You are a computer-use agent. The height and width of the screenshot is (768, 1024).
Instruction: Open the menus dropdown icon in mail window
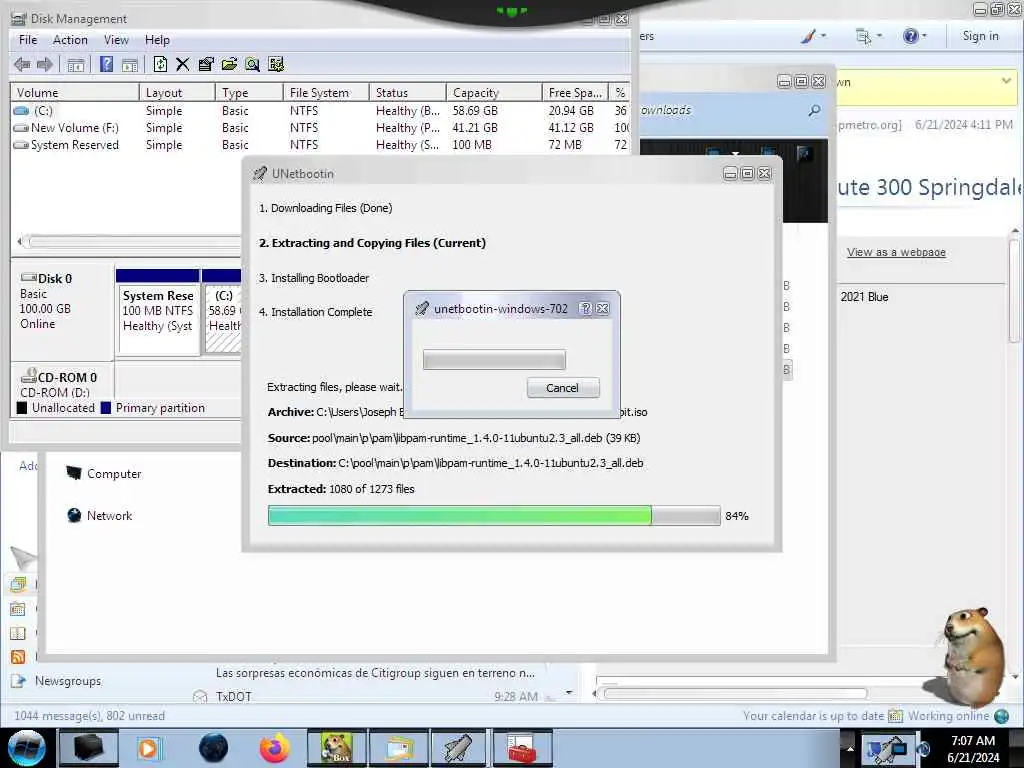pyautogui.click(x=869, y=36)
